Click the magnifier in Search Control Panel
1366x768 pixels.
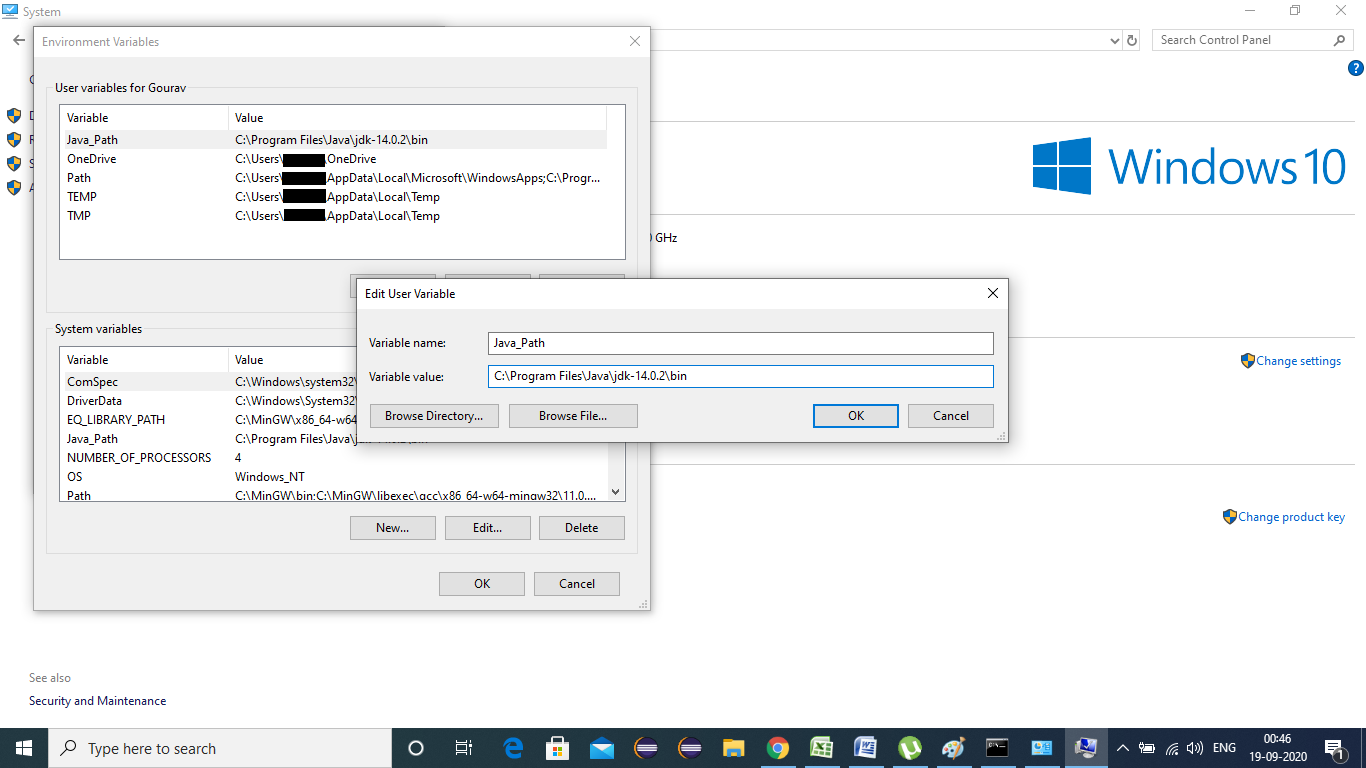point(1340,40)
